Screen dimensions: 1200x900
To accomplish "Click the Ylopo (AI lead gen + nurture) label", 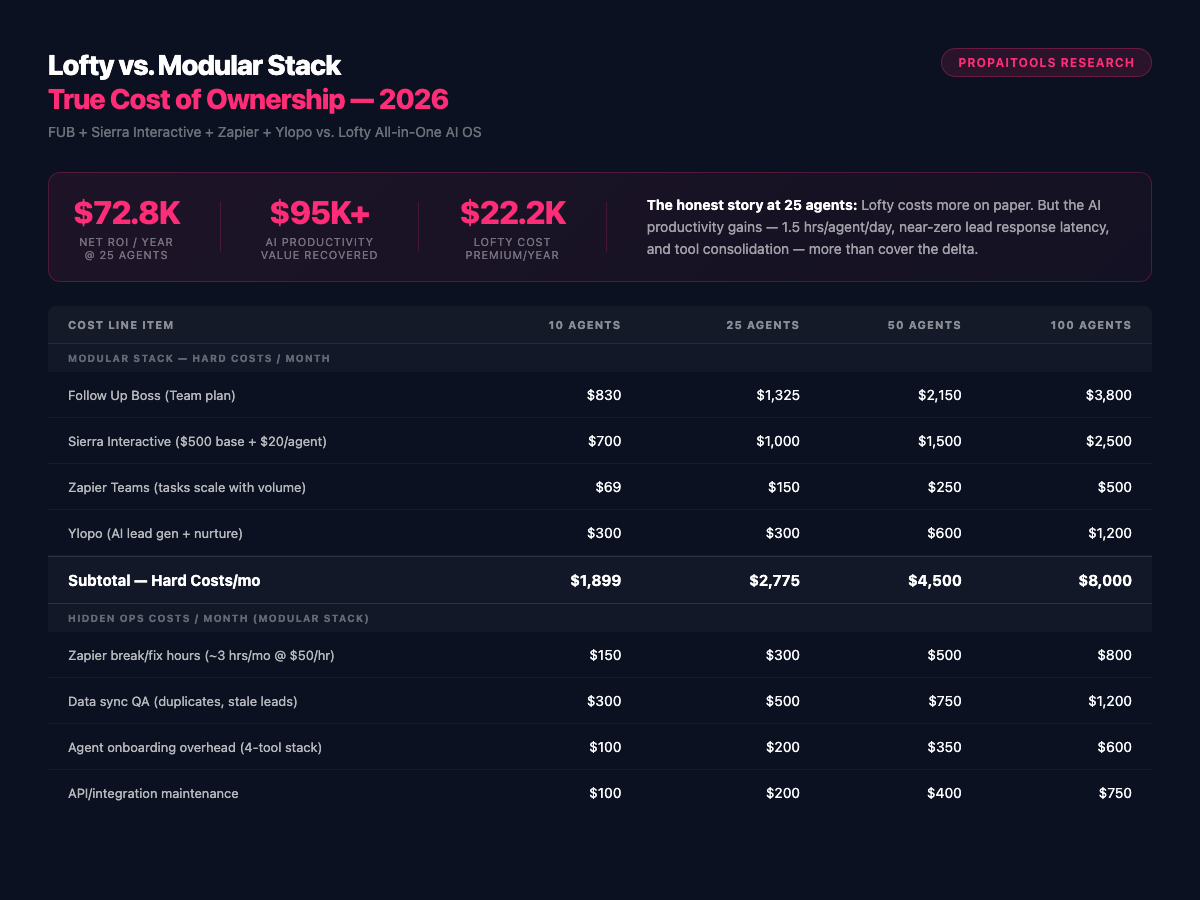I will click(155, 533).
